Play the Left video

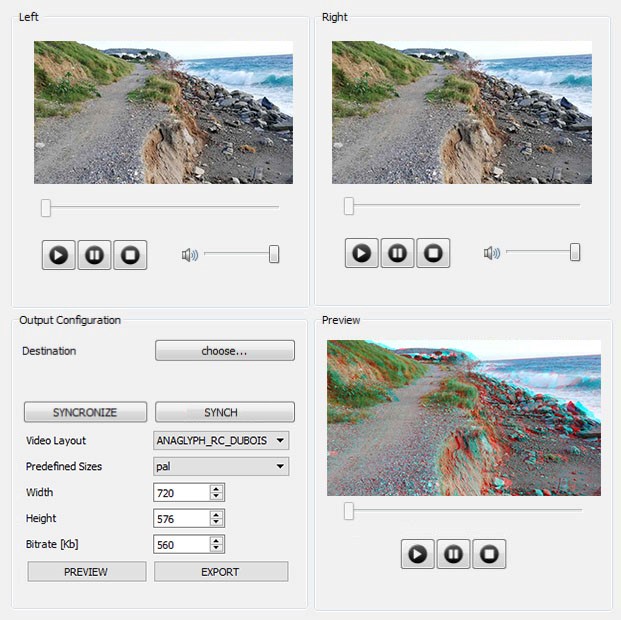(59, 255)
